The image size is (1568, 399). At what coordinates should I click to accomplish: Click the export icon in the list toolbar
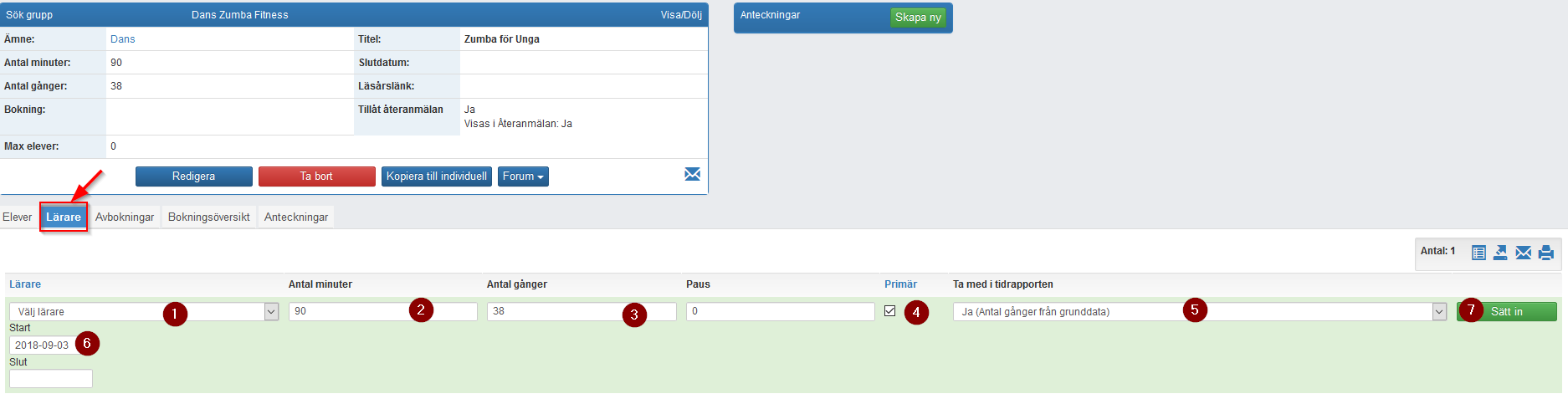pos(1500,253)
